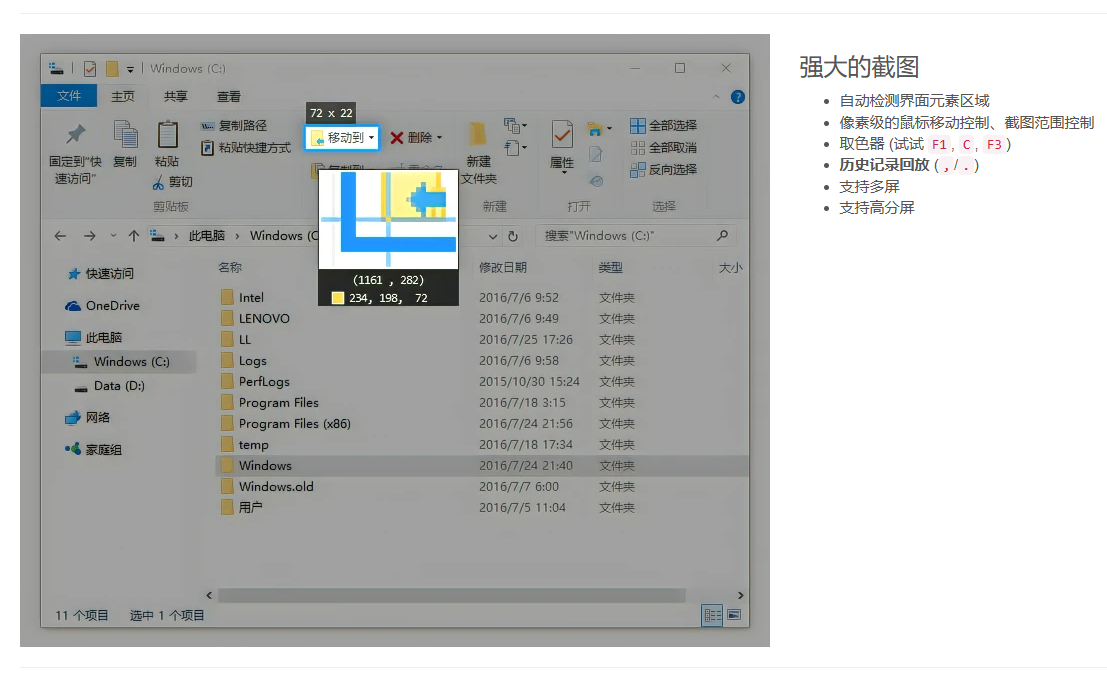Sort by the Type column header
Image resolution: width=1107 pixels, height=674 pixels.
611,267
